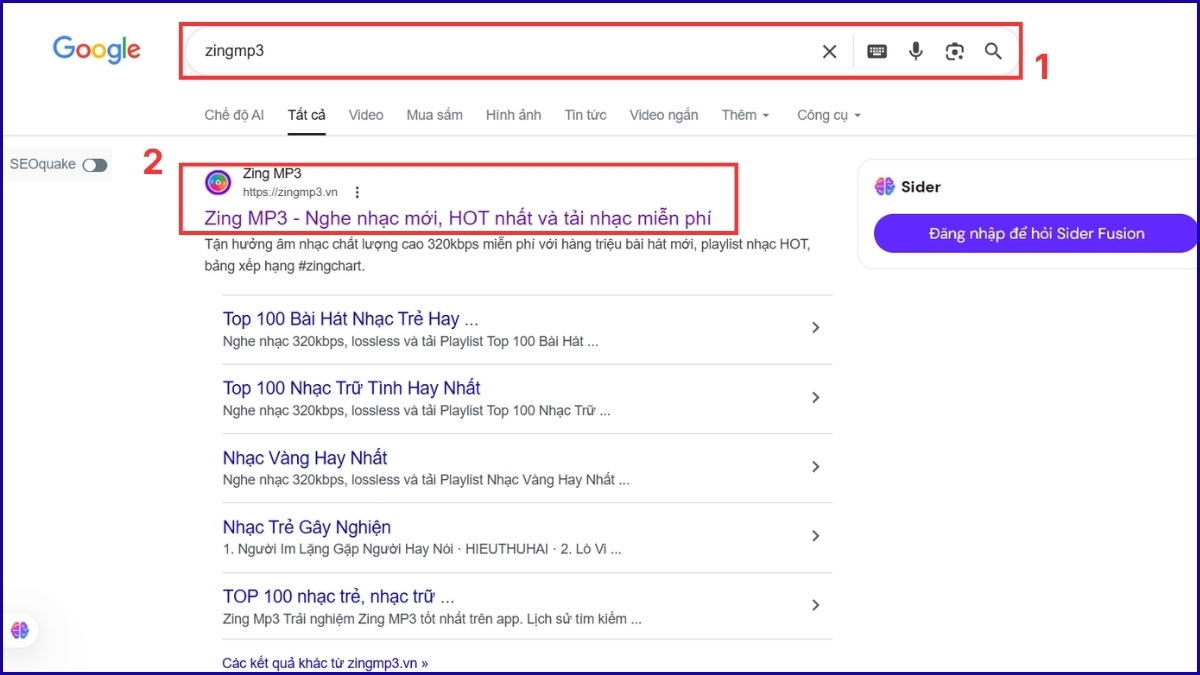Open Google Lens image search

[954, 51]
